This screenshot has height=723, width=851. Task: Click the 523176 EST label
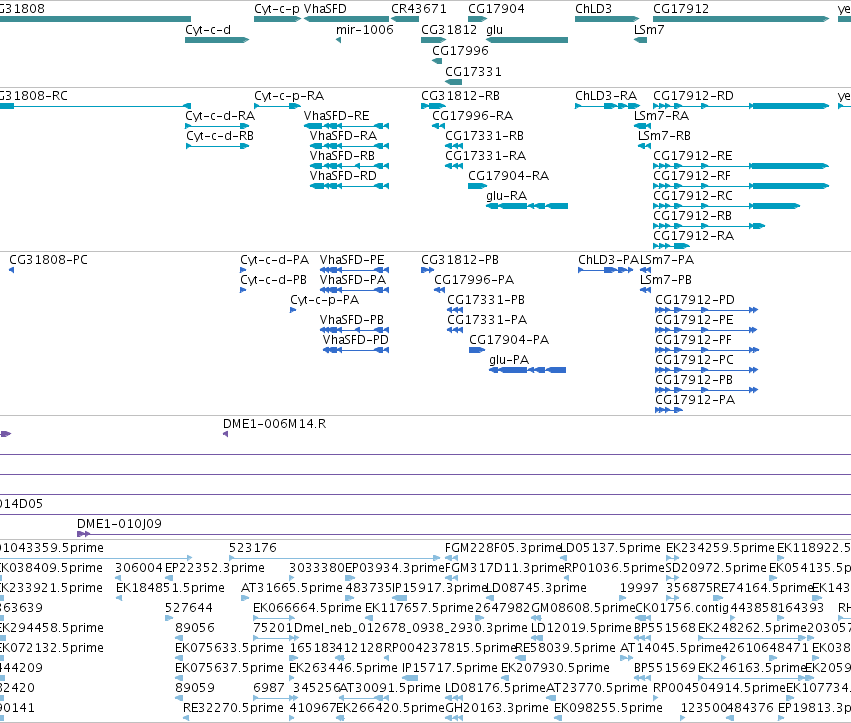tap(253, 548)
